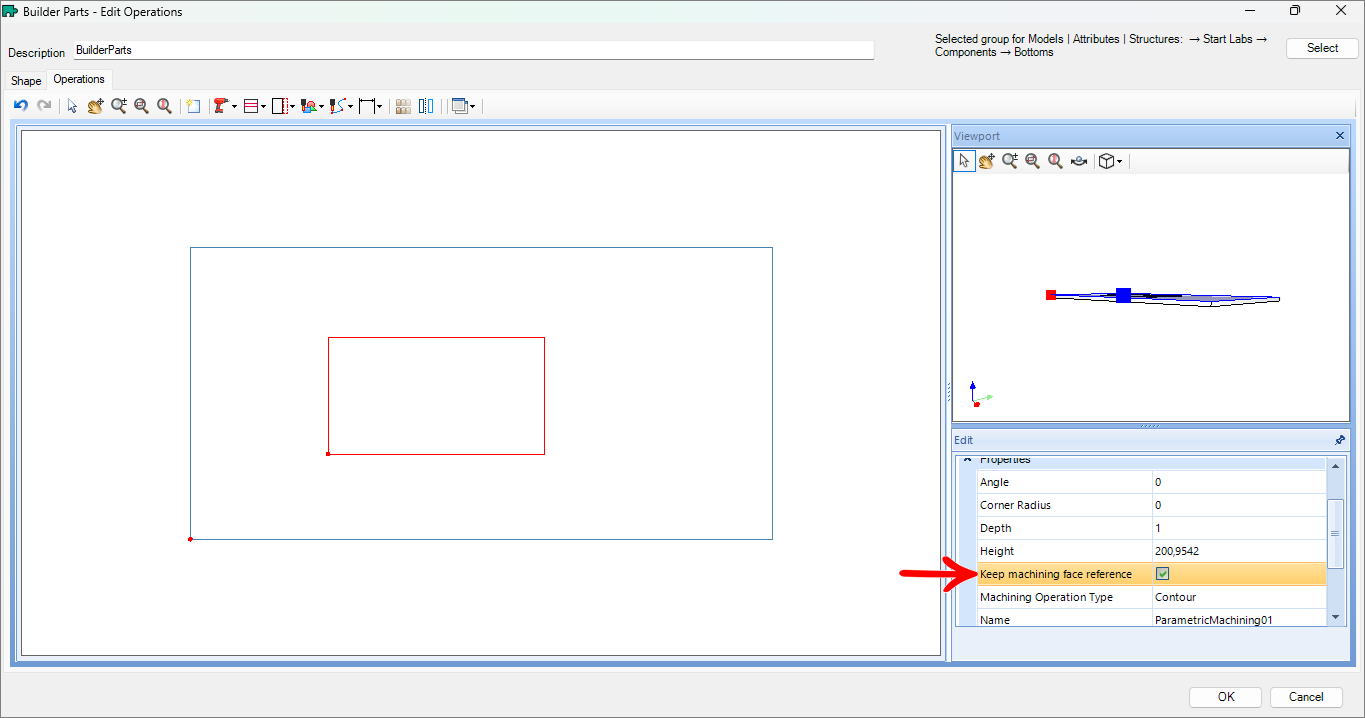
Task: Click zoom 1:1 magnifier in Viewport toolbar
Action: point(1055,160)
